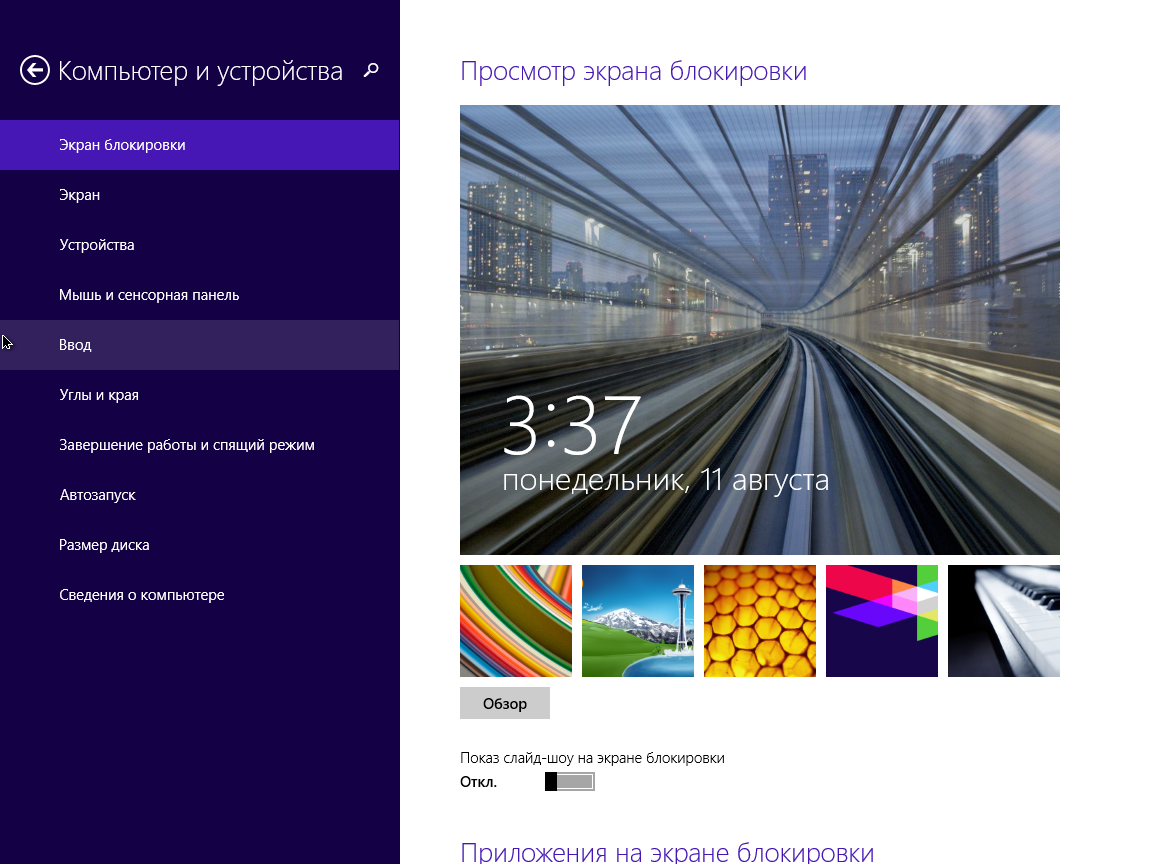Go to the Автозапуск section
Image resolution: width=1152 pixels, height=864 pixels.
[200, 494]
